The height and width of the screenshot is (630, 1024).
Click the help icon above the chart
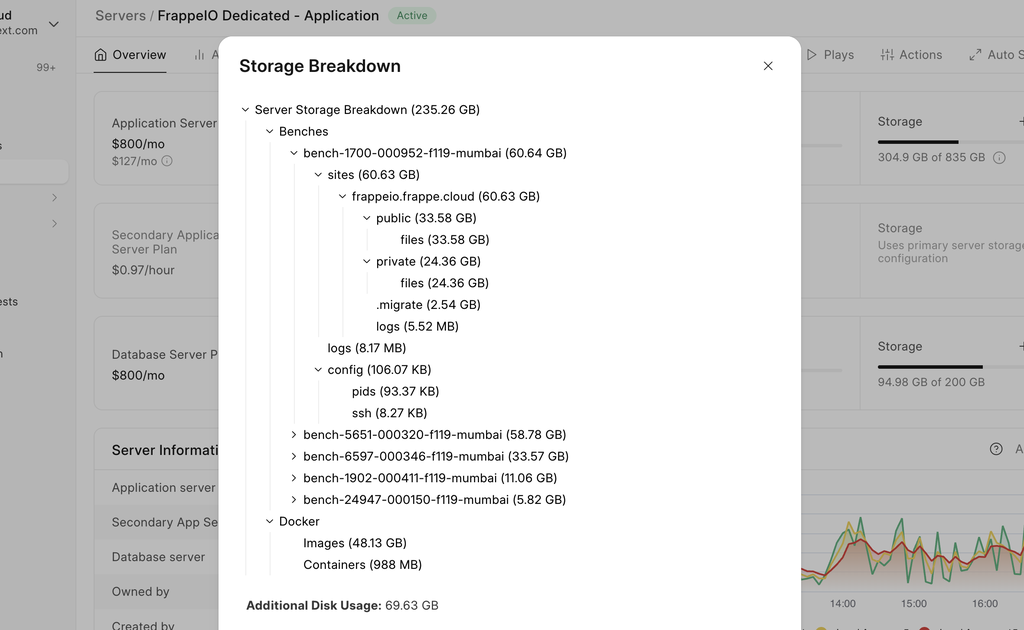(996, 449)
